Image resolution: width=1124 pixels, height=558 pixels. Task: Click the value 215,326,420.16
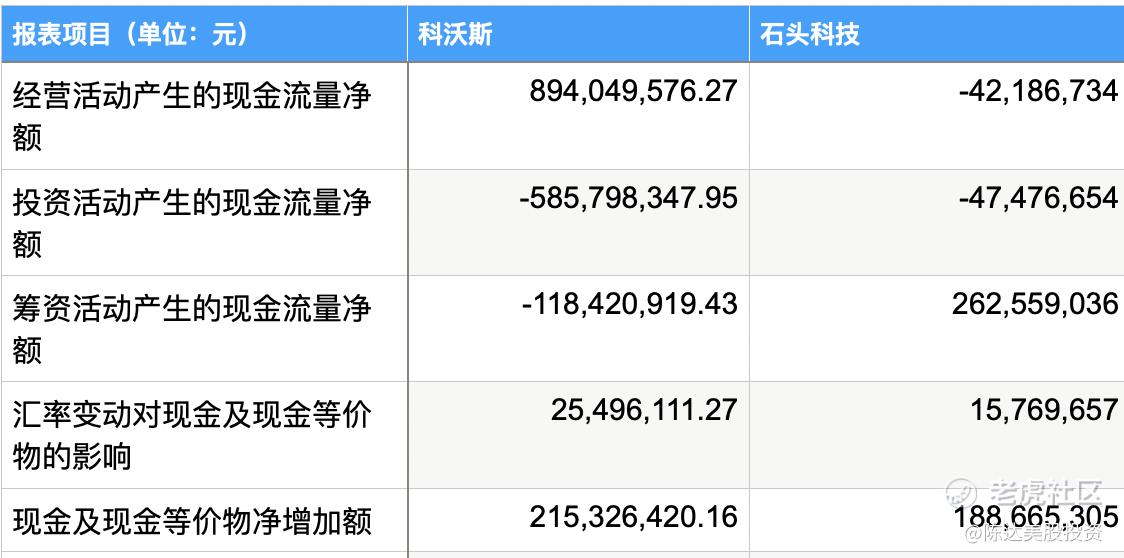pos(633,517)
